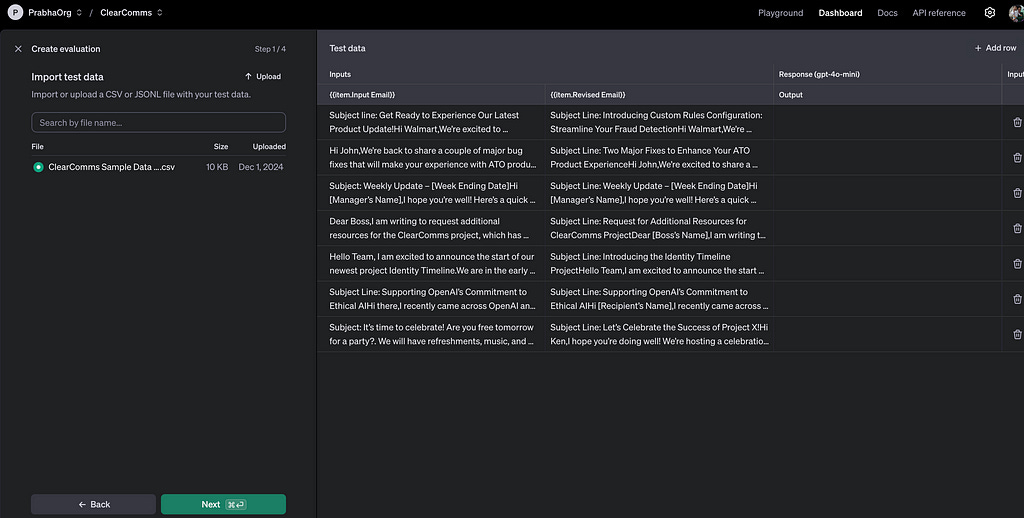The image size is (1024, 518).
Task: Add row to test data
Action: 995,48
